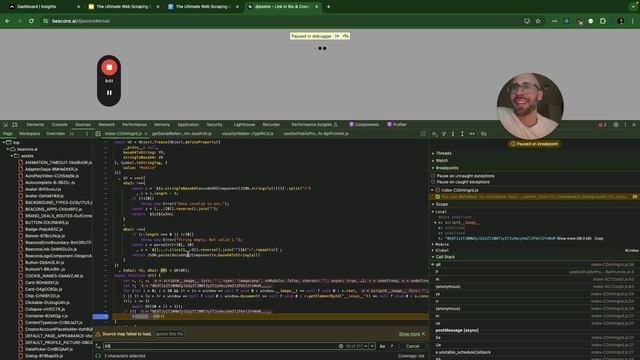This screenshot has width=640, height=360.
Task: Enable Pause on uncaught exceptions
Action: pyautogui.click(x=433, y=176)
